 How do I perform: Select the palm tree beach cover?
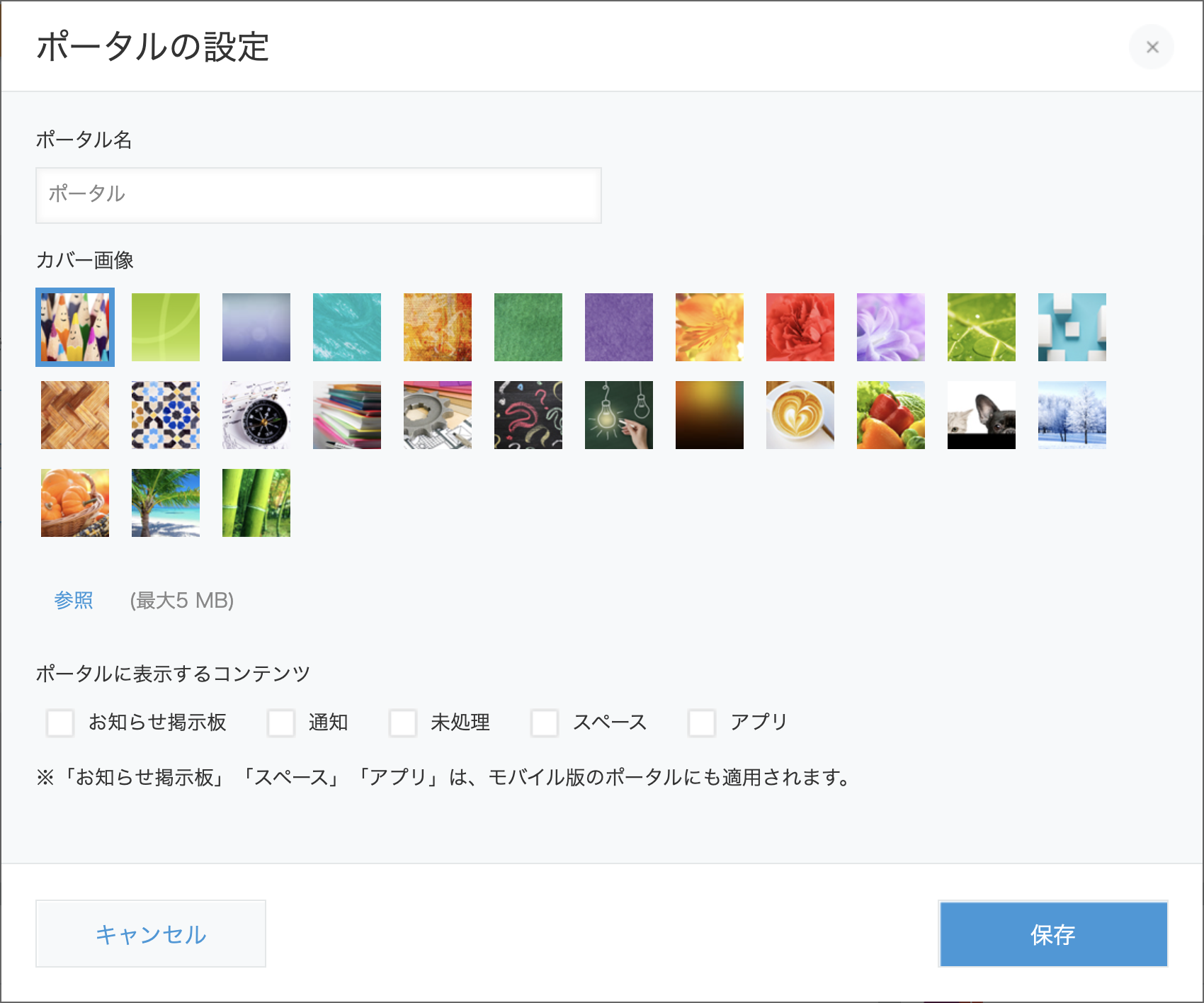pos(166,503)
